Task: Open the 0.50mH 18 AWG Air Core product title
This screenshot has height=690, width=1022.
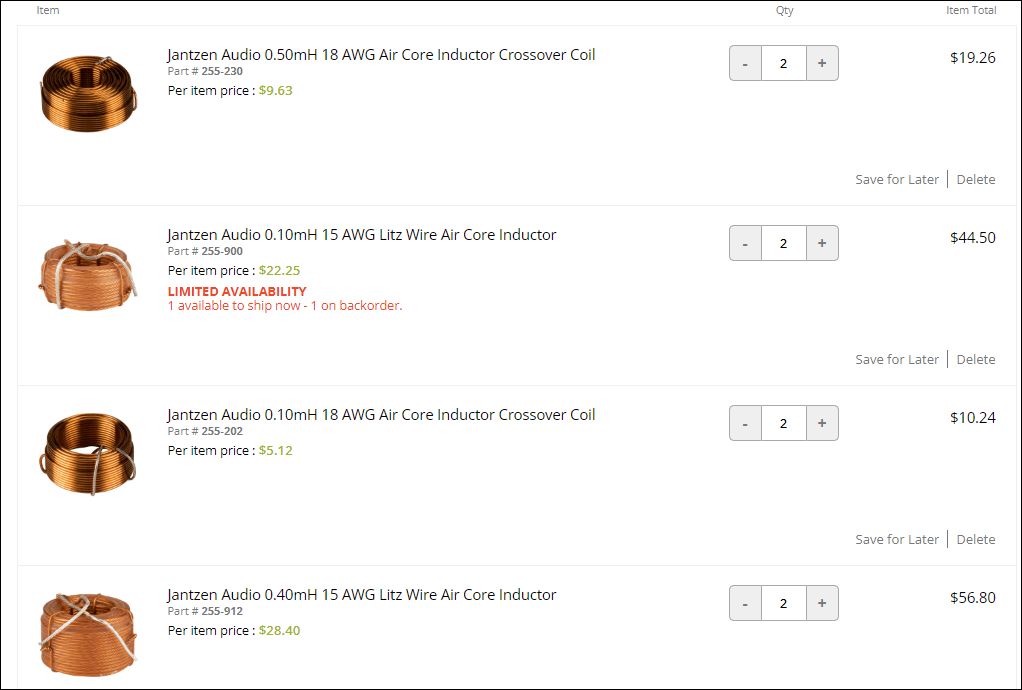Action: pos(381,55)
